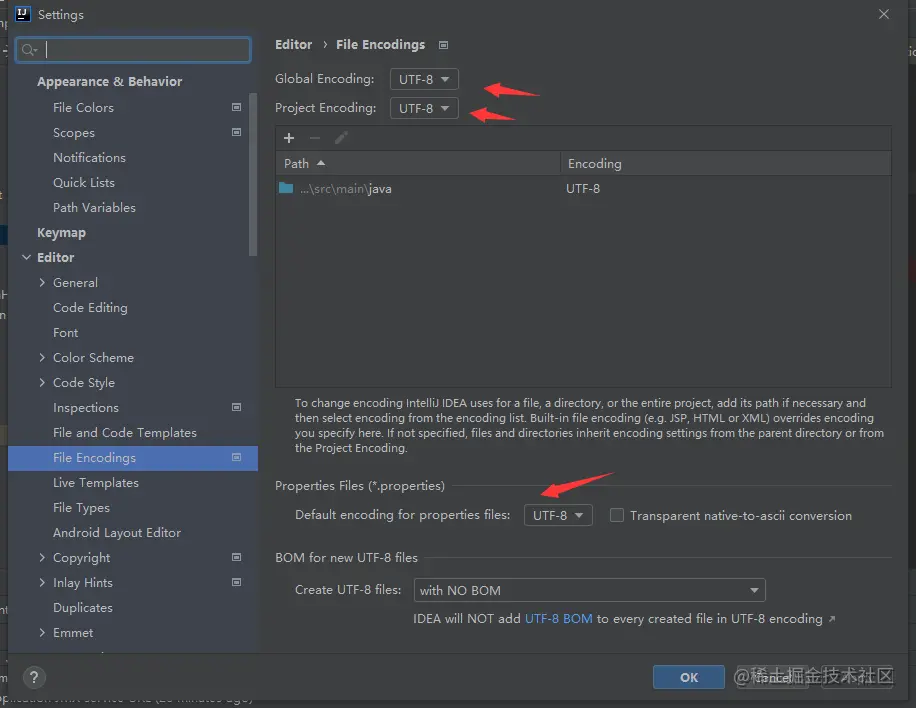Viewport: 916px width, 708px height.
Task: Select File Colors settings page
Action: click(x=83, y=107)
